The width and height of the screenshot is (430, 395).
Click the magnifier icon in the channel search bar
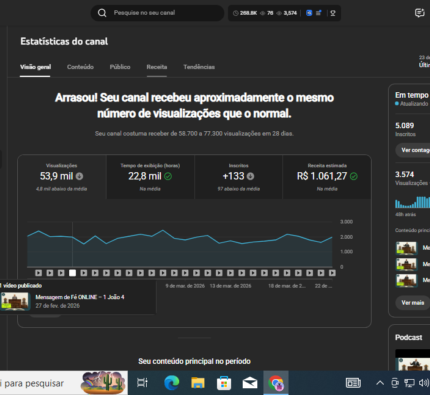coord(102,13)
